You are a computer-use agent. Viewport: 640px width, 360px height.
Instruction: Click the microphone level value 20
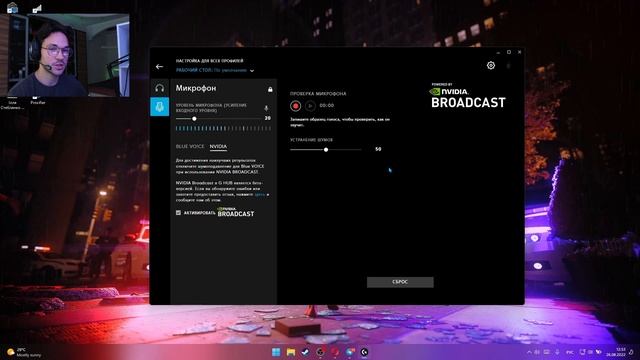pos(267,118)
